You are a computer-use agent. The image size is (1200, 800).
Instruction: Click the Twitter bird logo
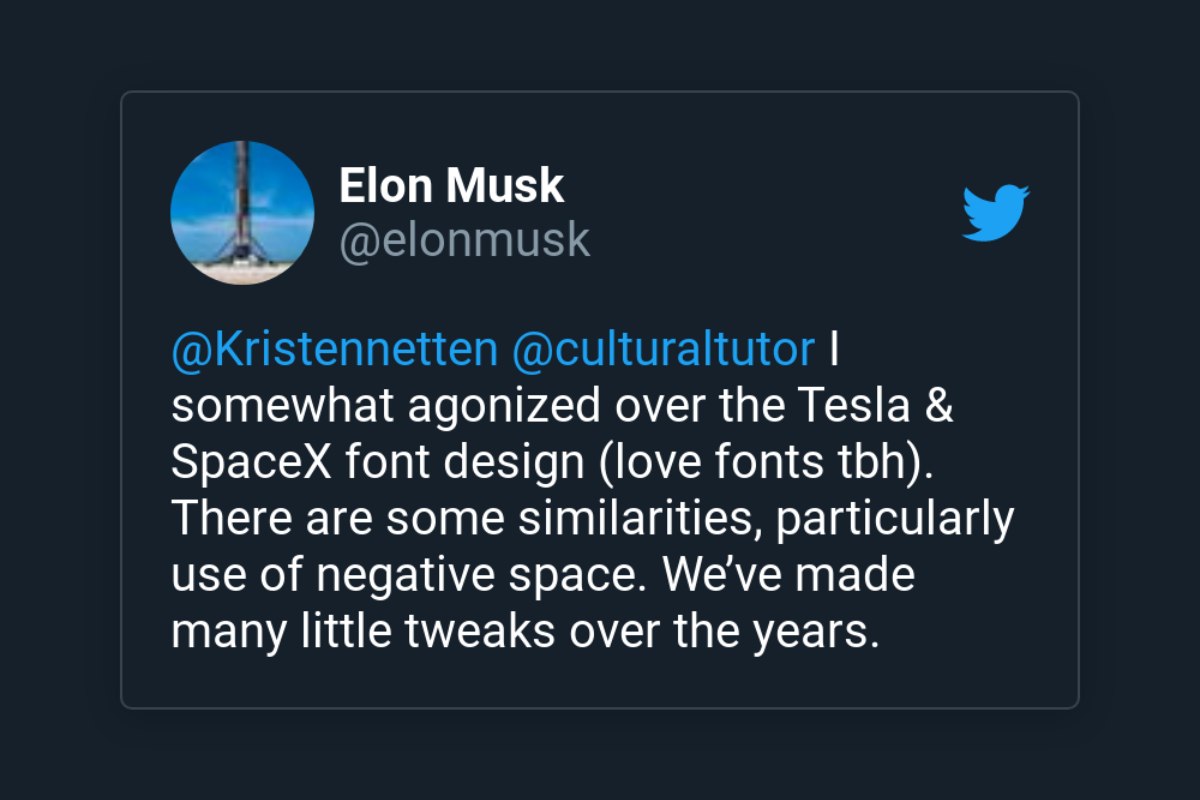[996, 212]
